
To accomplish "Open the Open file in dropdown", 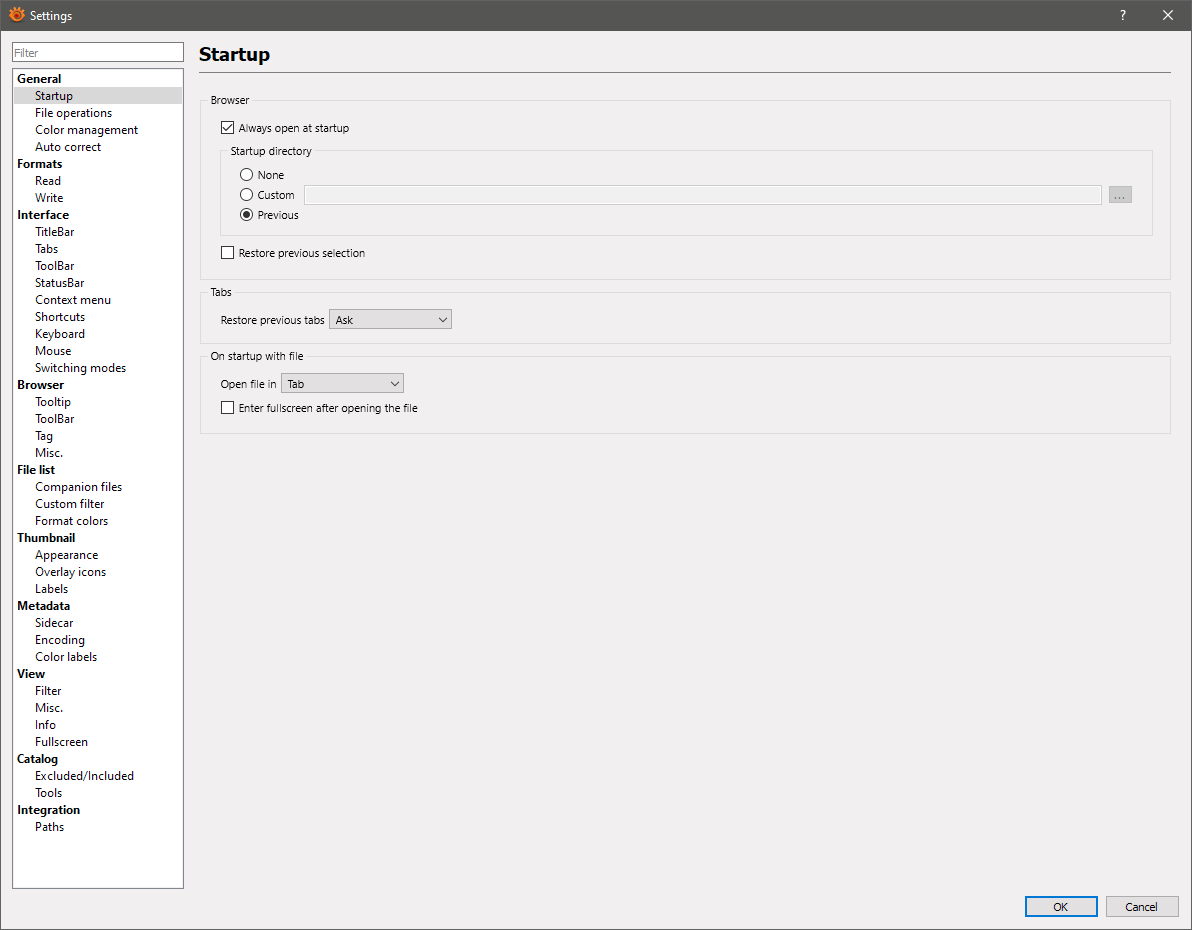I will (x=342, y=383).
